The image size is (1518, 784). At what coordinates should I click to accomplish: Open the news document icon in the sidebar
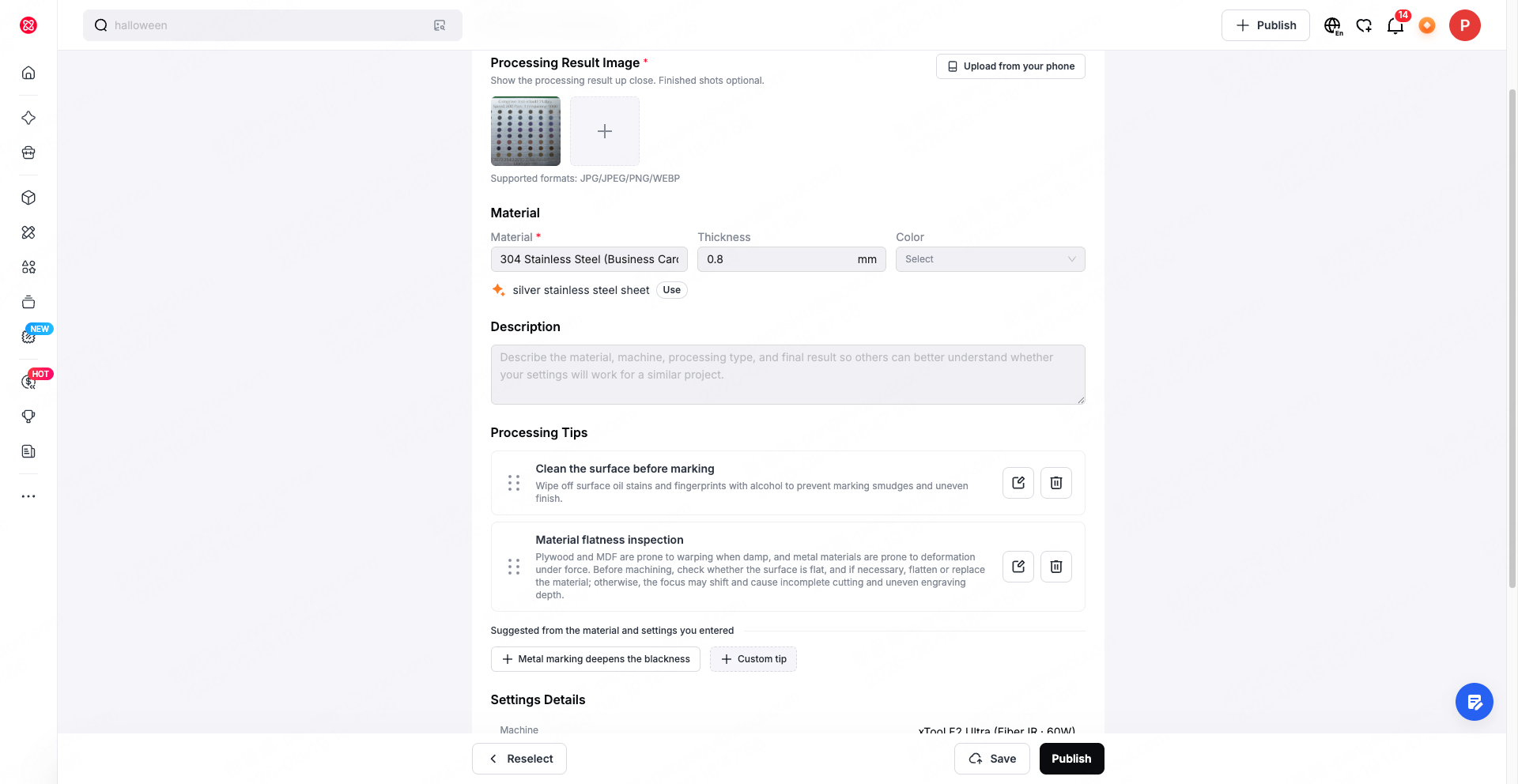point(28,451)
